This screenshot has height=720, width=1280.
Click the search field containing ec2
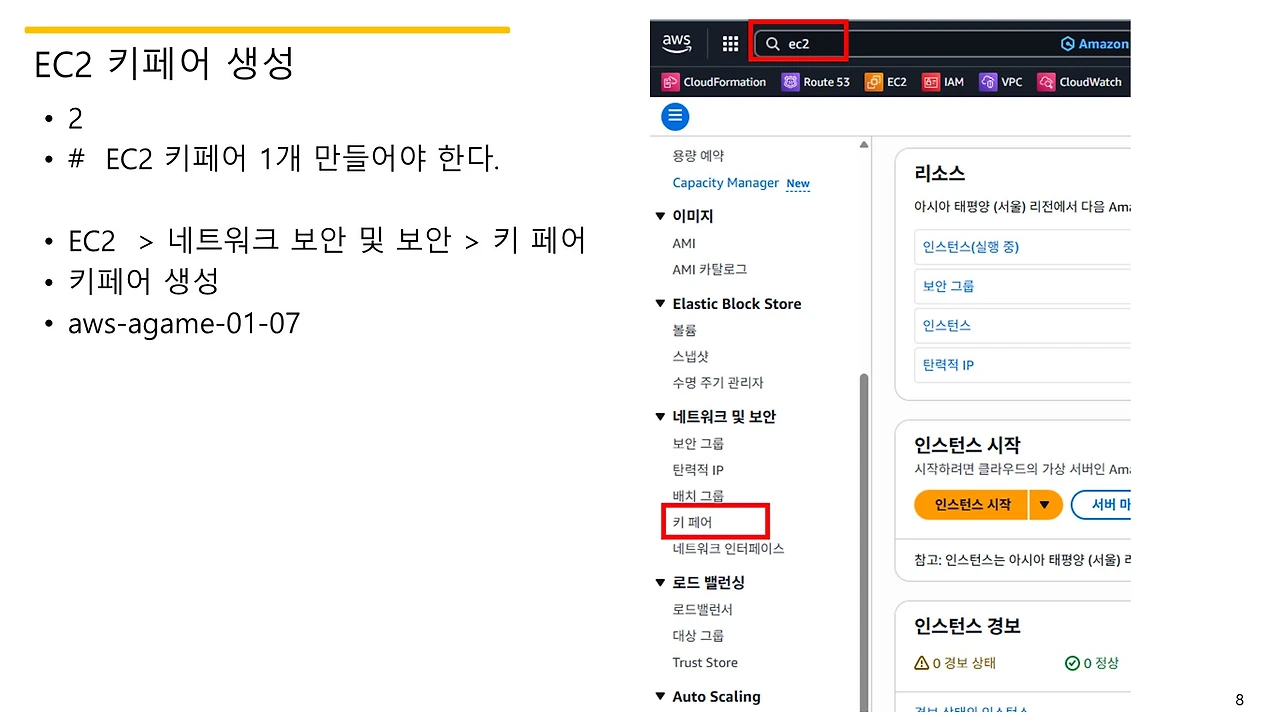click(x=800, y=43)
